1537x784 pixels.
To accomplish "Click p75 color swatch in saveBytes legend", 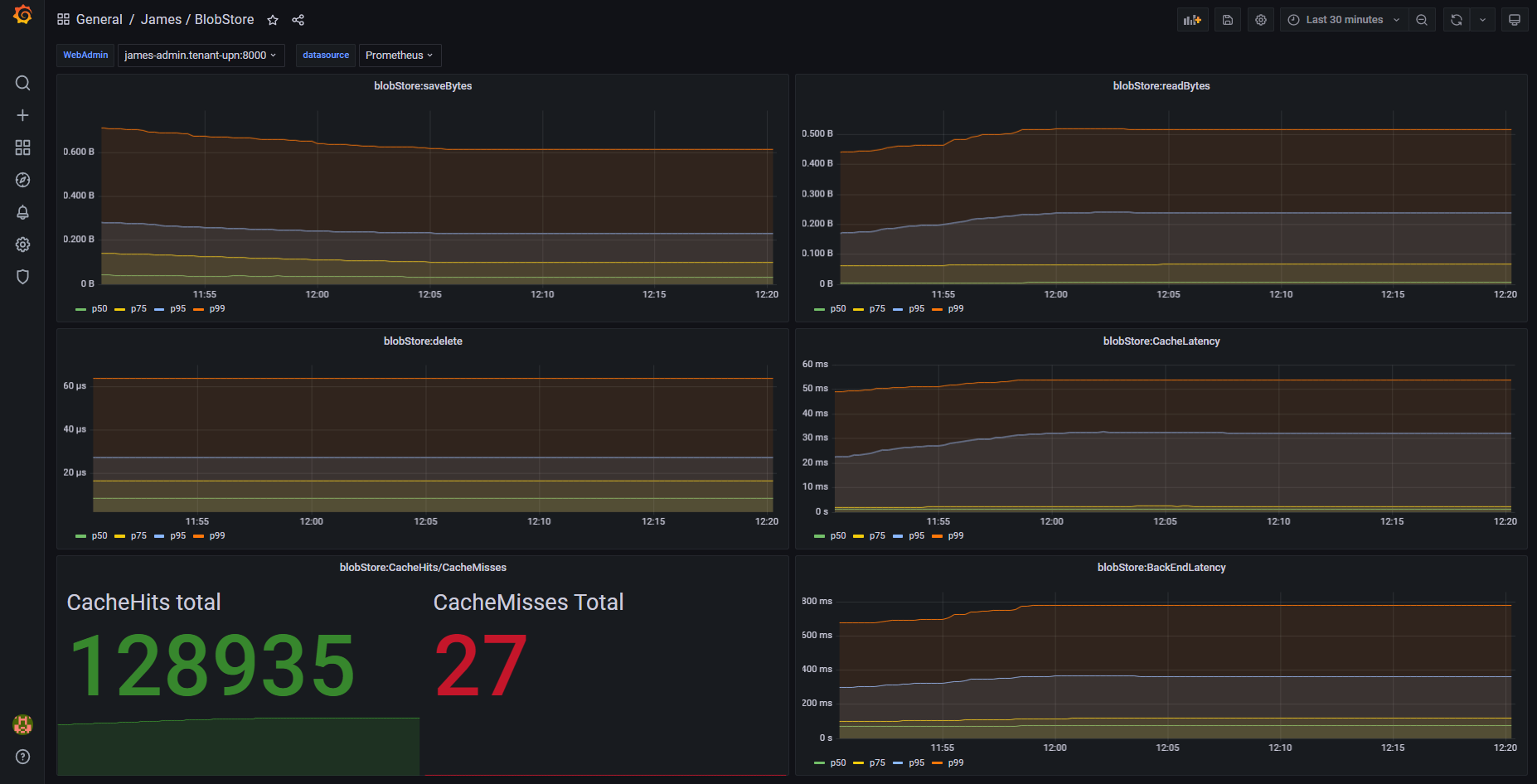I will 119,310.
